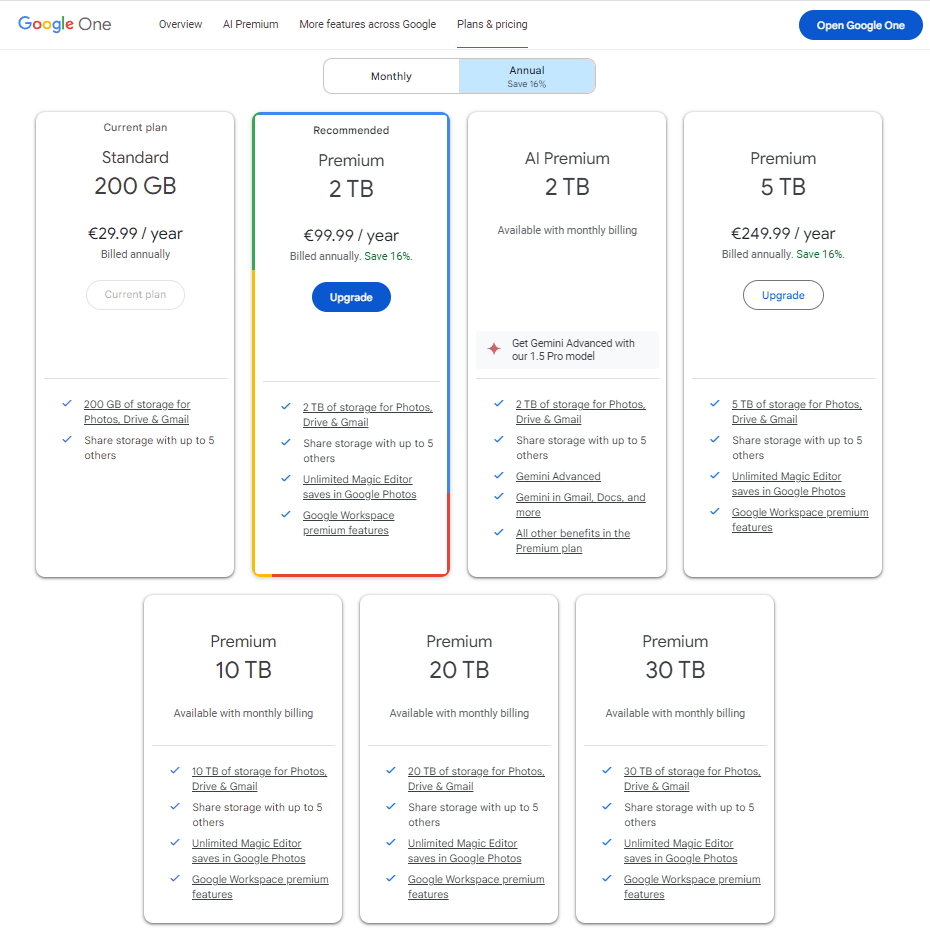Click "Billed annually" under the Standard plan price

[x=135, y=254]
